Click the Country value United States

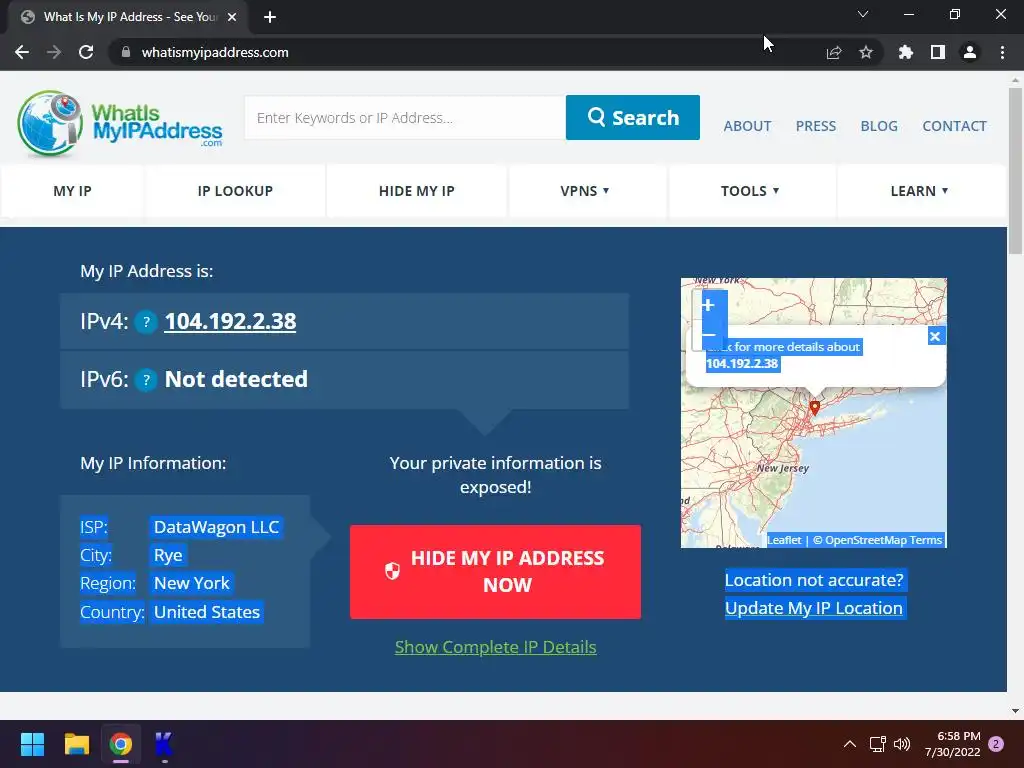206,612
